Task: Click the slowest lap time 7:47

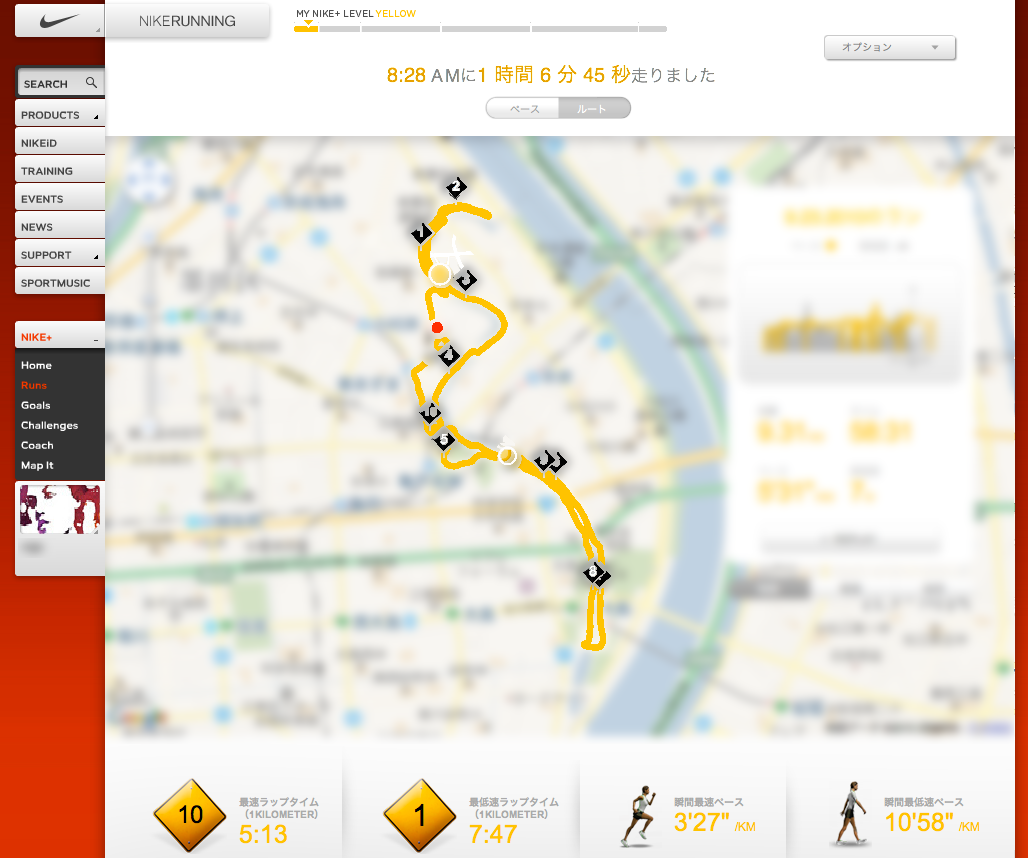Action: pyautogui.click(x=493, y=834)
